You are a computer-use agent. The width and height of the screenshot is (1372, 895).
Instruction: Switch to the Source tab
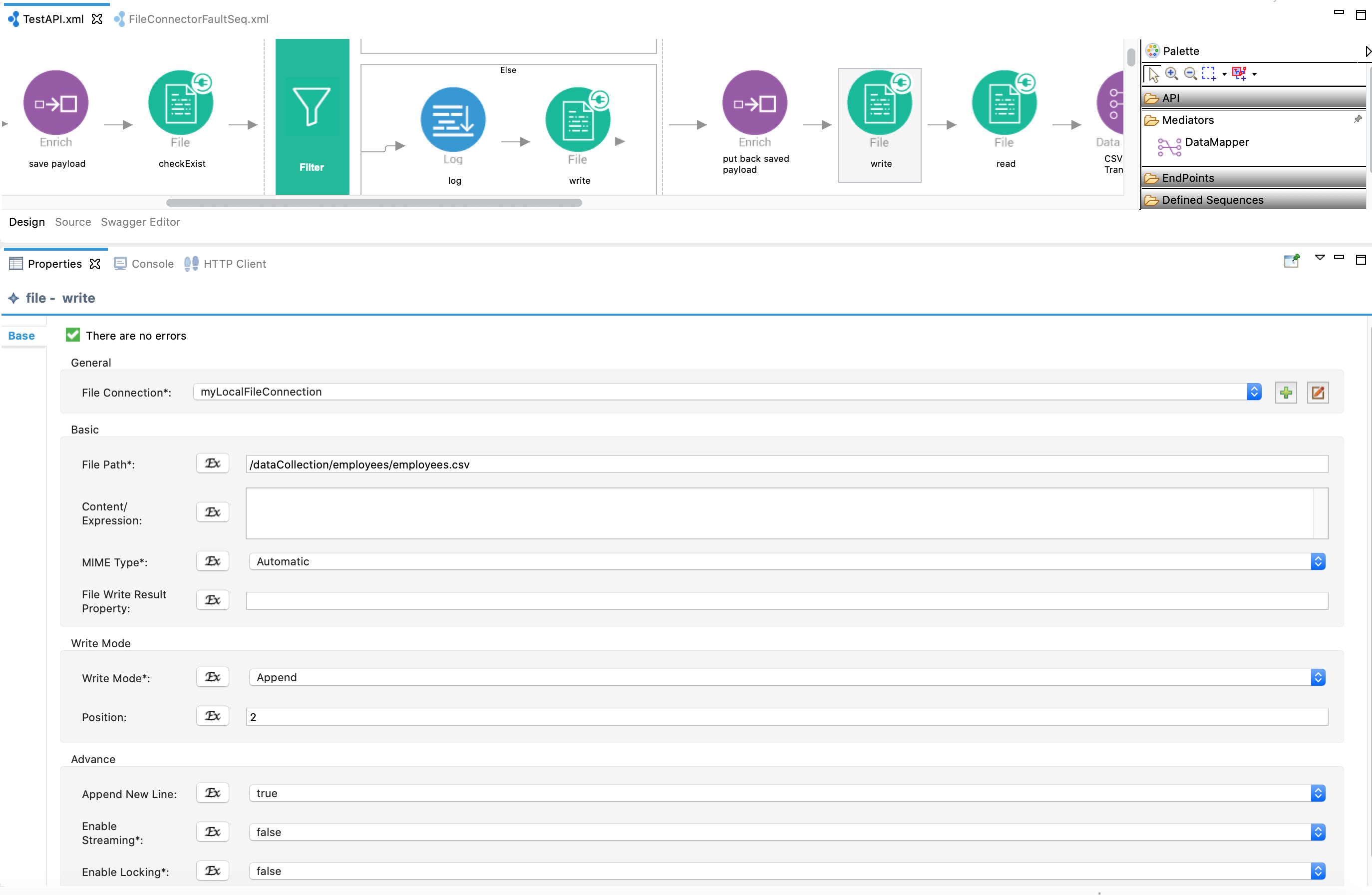point(72,222)
